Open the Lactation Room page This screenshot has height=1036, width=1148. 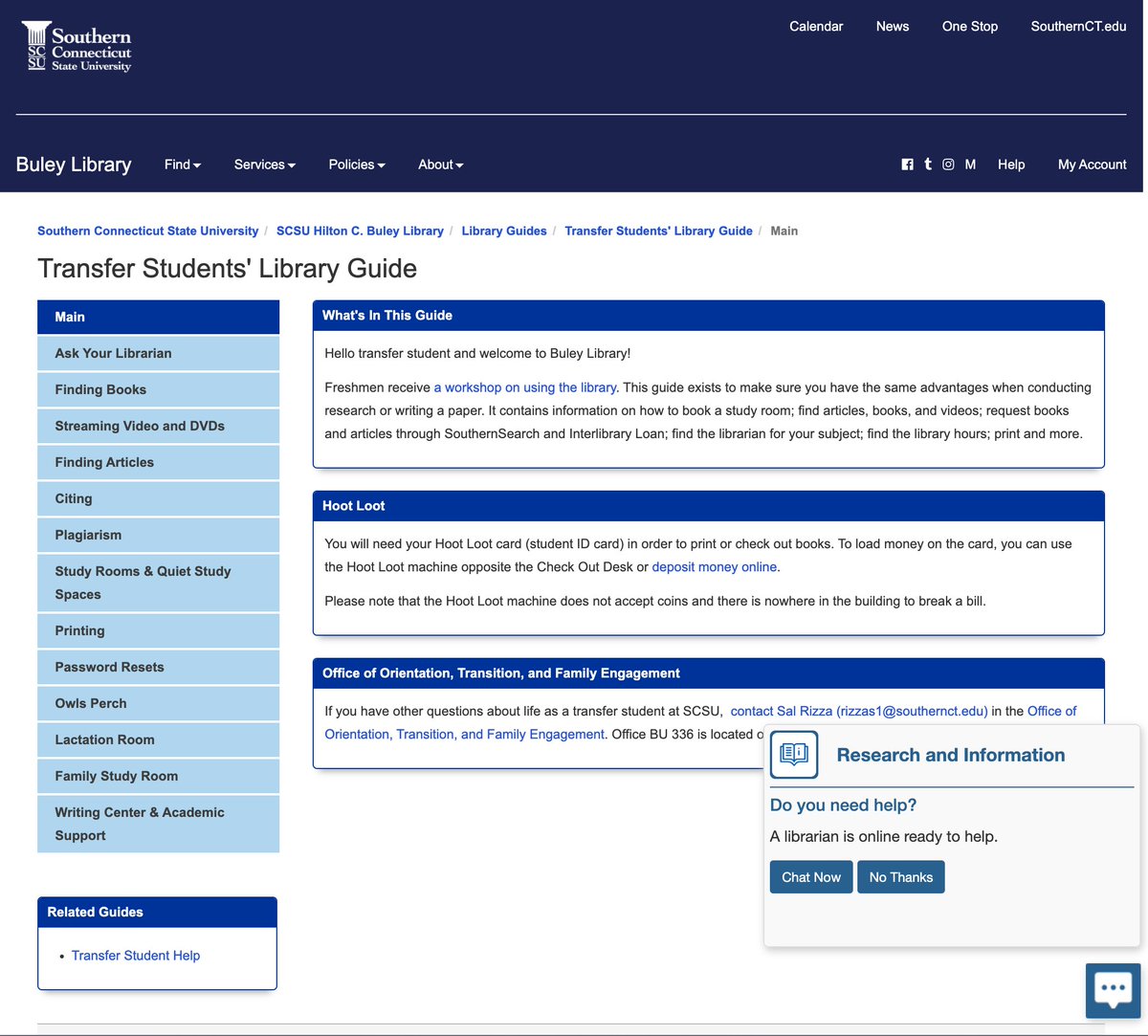(158, 739)
